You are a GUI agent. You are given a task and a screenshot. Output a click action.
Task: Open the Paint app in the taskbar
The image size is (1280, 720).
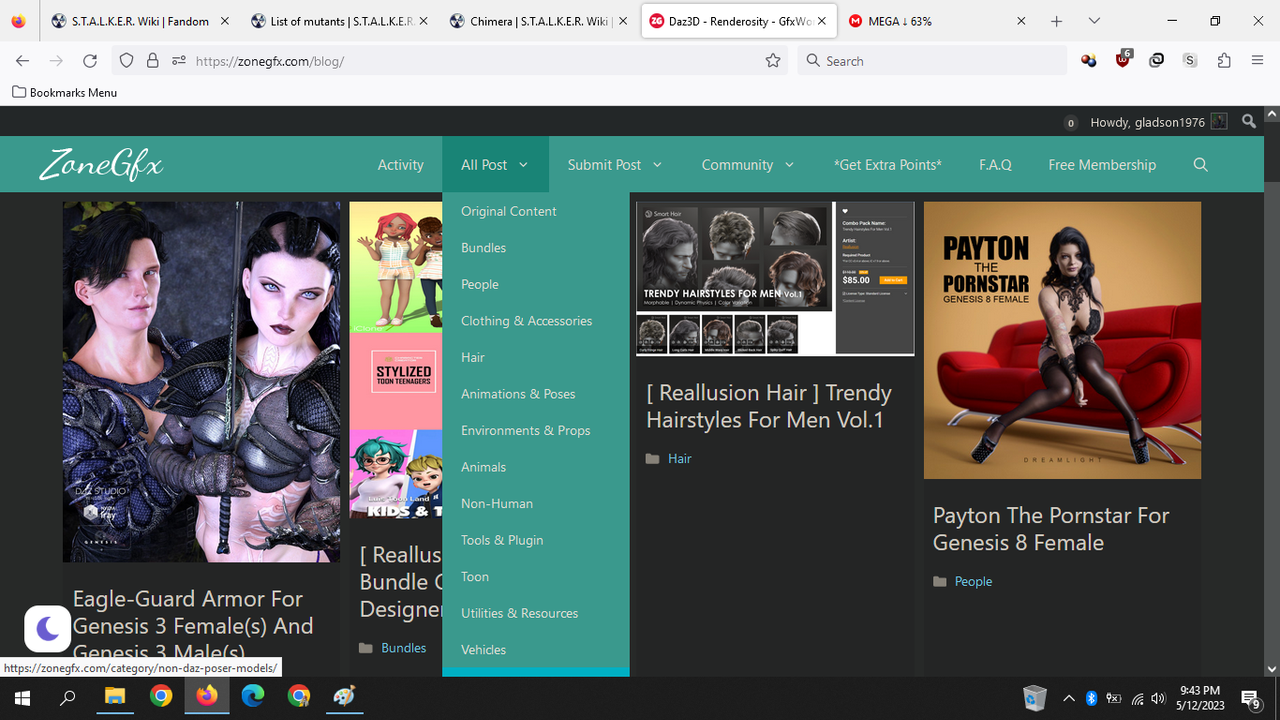[345, 696]
